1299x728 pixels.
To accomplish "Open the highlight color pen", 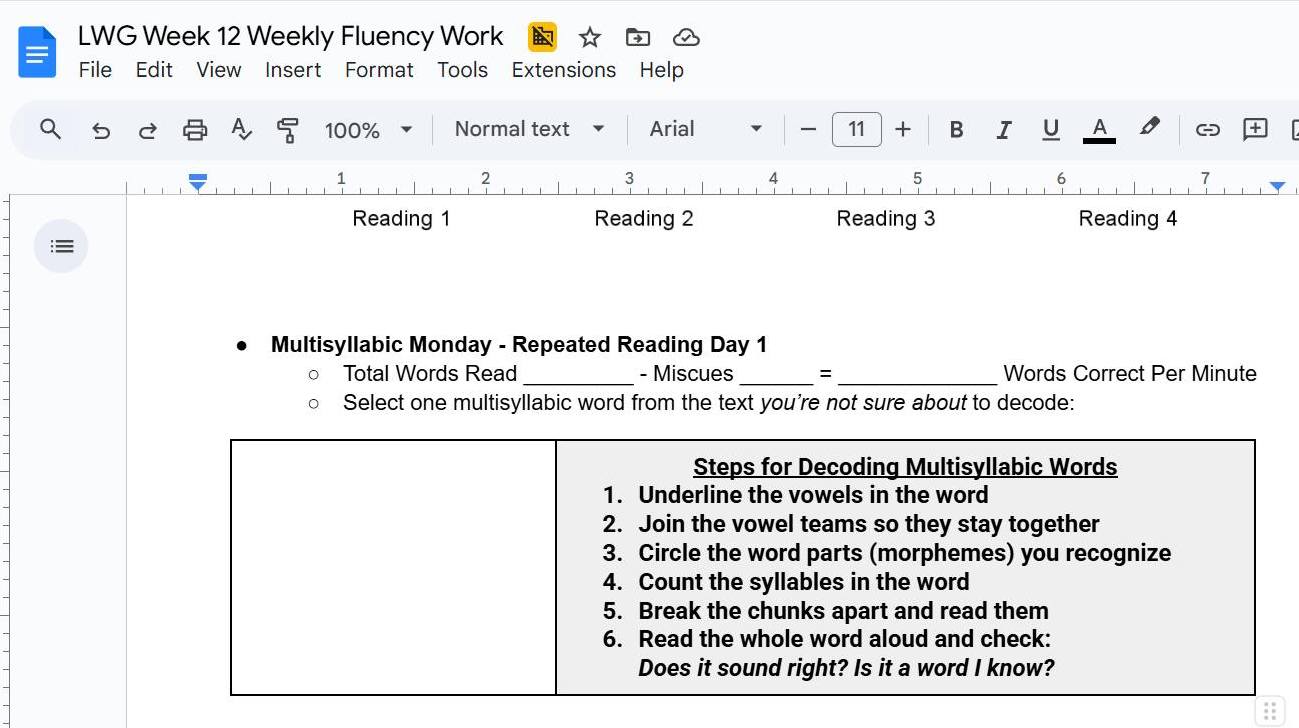I will tap(1150, 128).
